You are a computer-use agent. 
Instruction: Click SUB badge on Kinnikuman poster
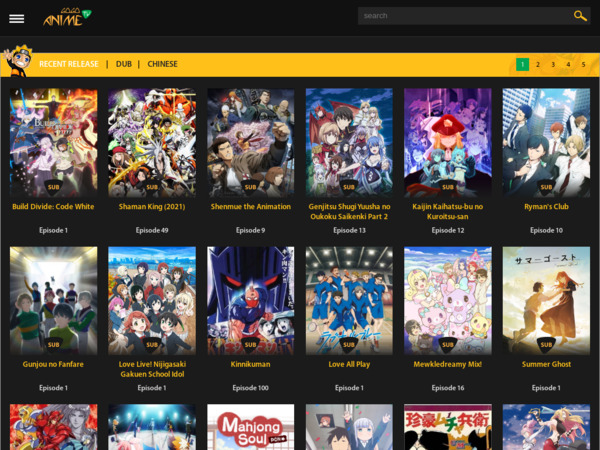tap(251, 345)
